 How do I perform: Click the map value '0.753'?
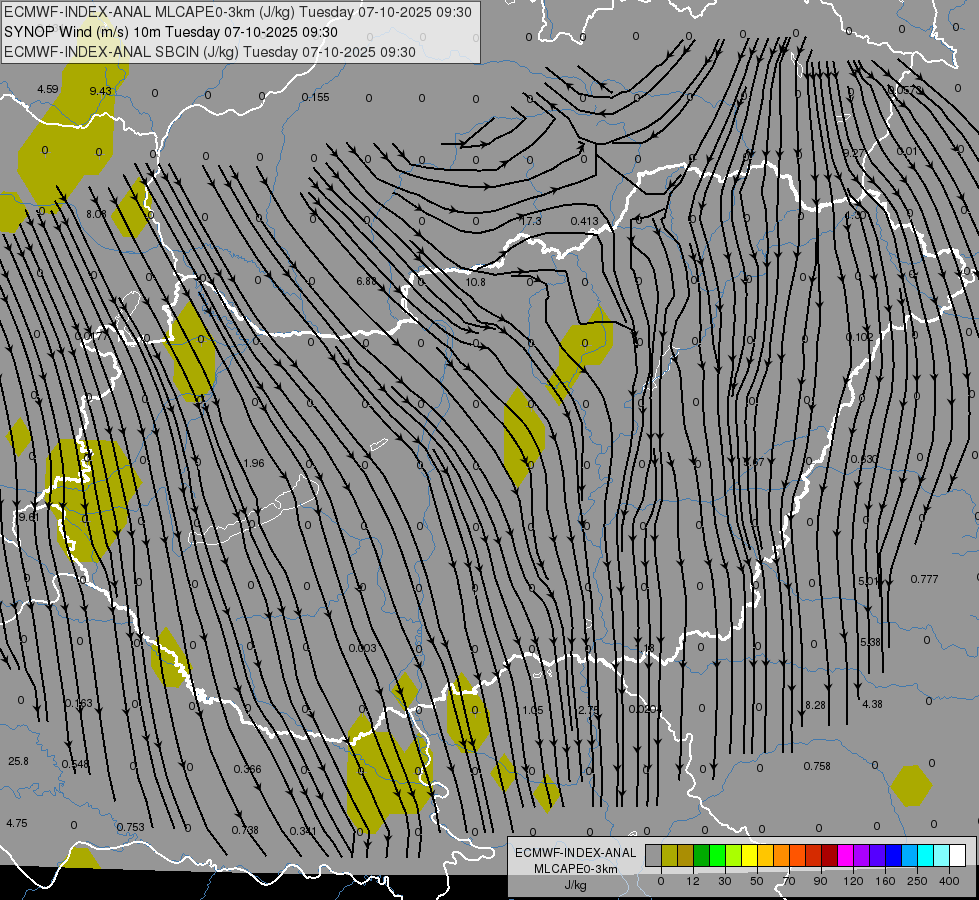[130, 828]
